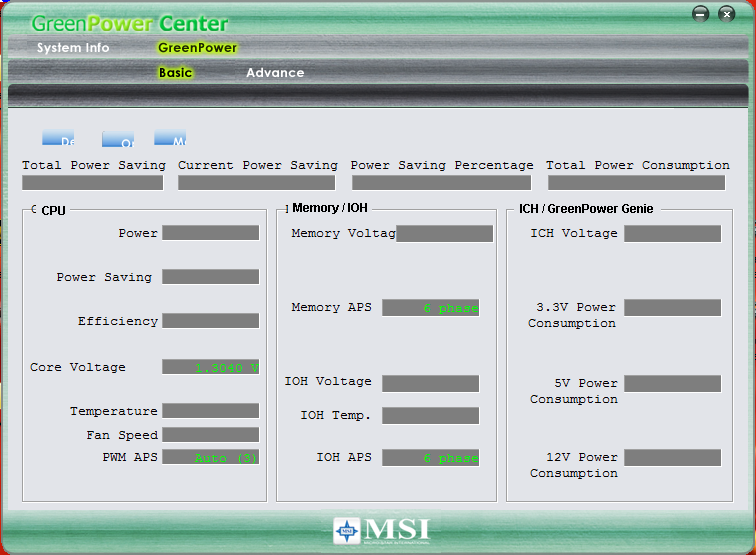The height and width of the screenshot is (555, 756).
Task: Click the PWM APS value 'Auto (3)'
Action: click(x=211, y=457)
